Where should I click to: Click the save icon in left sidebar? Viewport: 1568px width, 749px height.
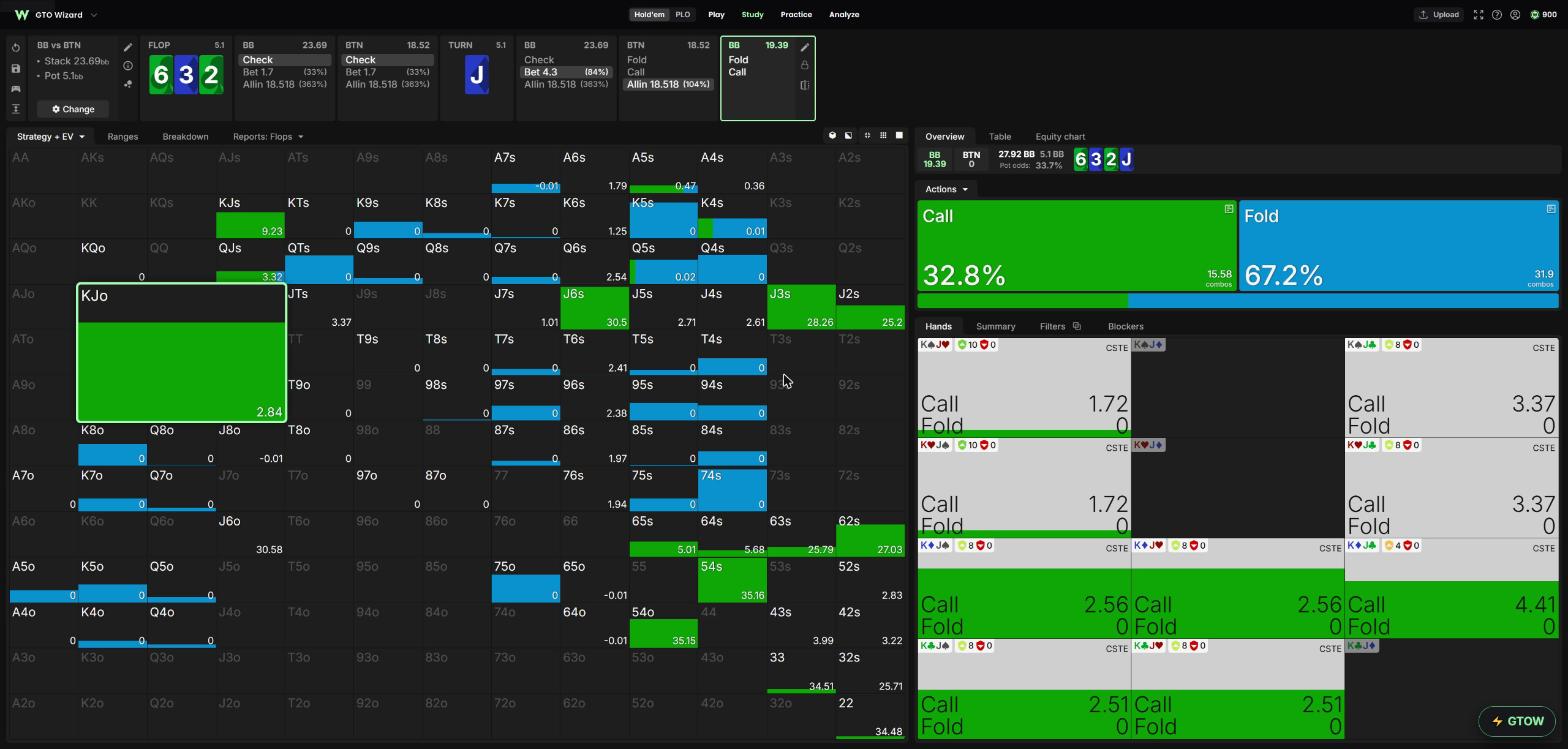point(16,68)
